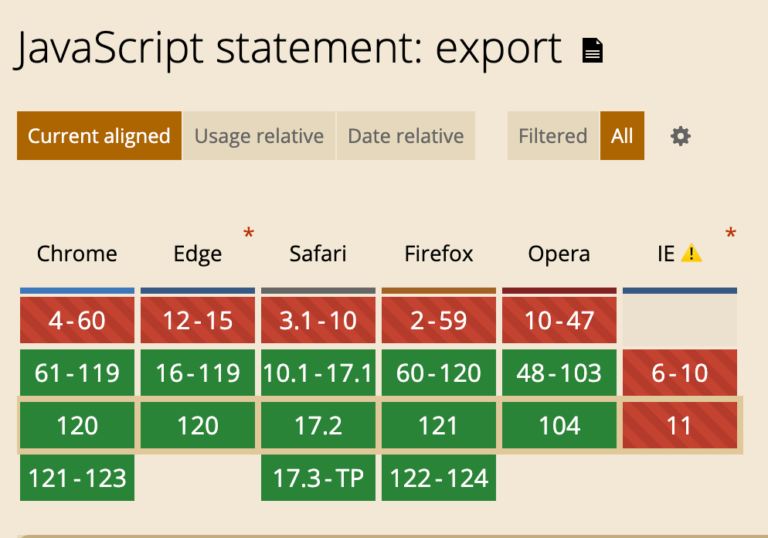This screenshot has height=538, width=768.
Task: Select the Chrome 121-123 future version cell
Action: [x=77, y=478]
